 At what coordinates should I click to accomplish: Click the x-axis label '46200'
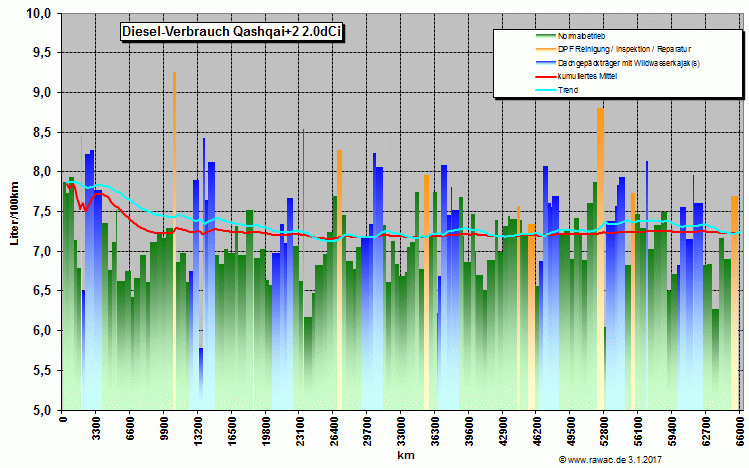[x=537, y=431]
